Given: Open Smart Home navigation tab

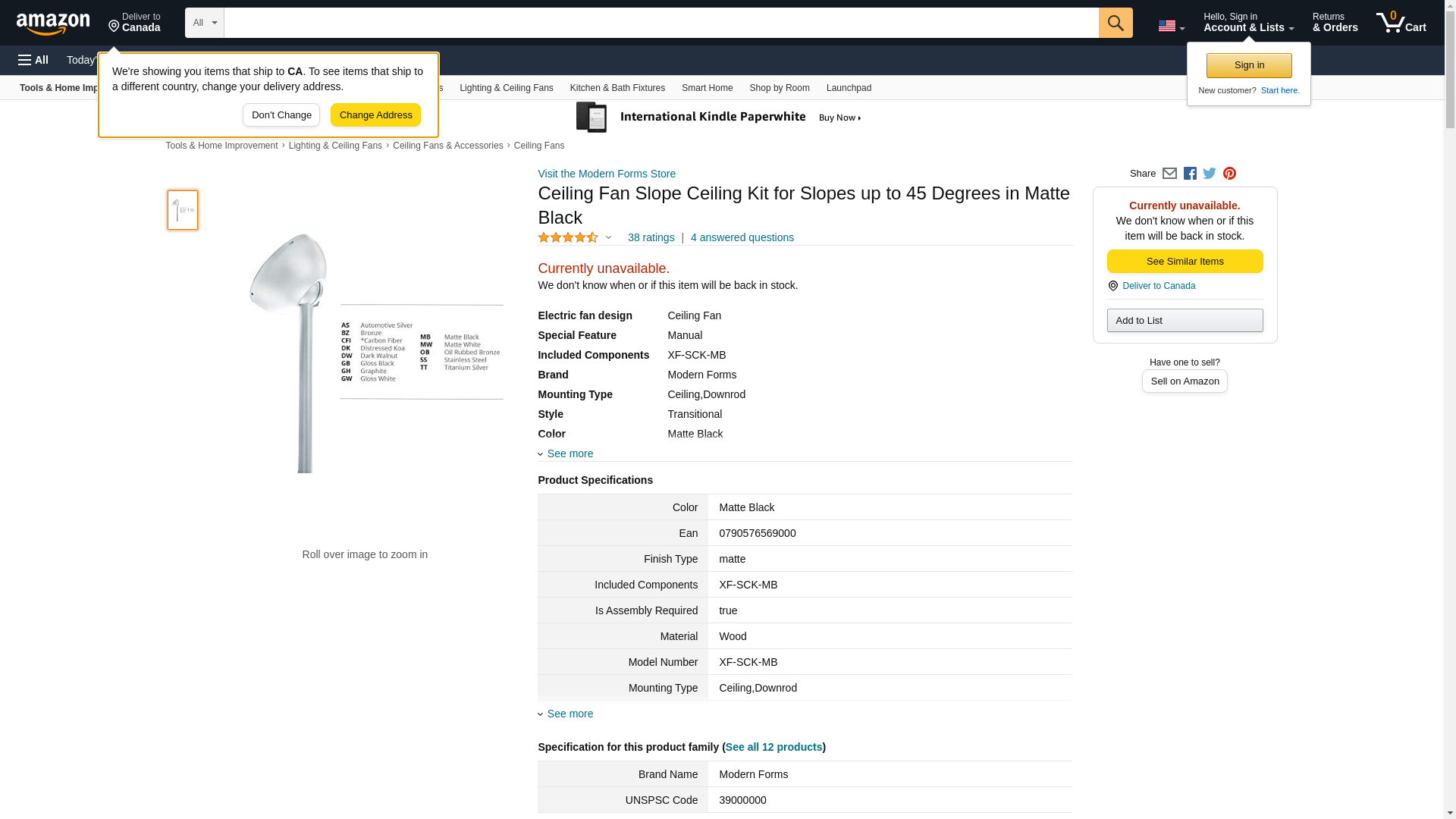Looking at the screenshot, I should point(707,88).
